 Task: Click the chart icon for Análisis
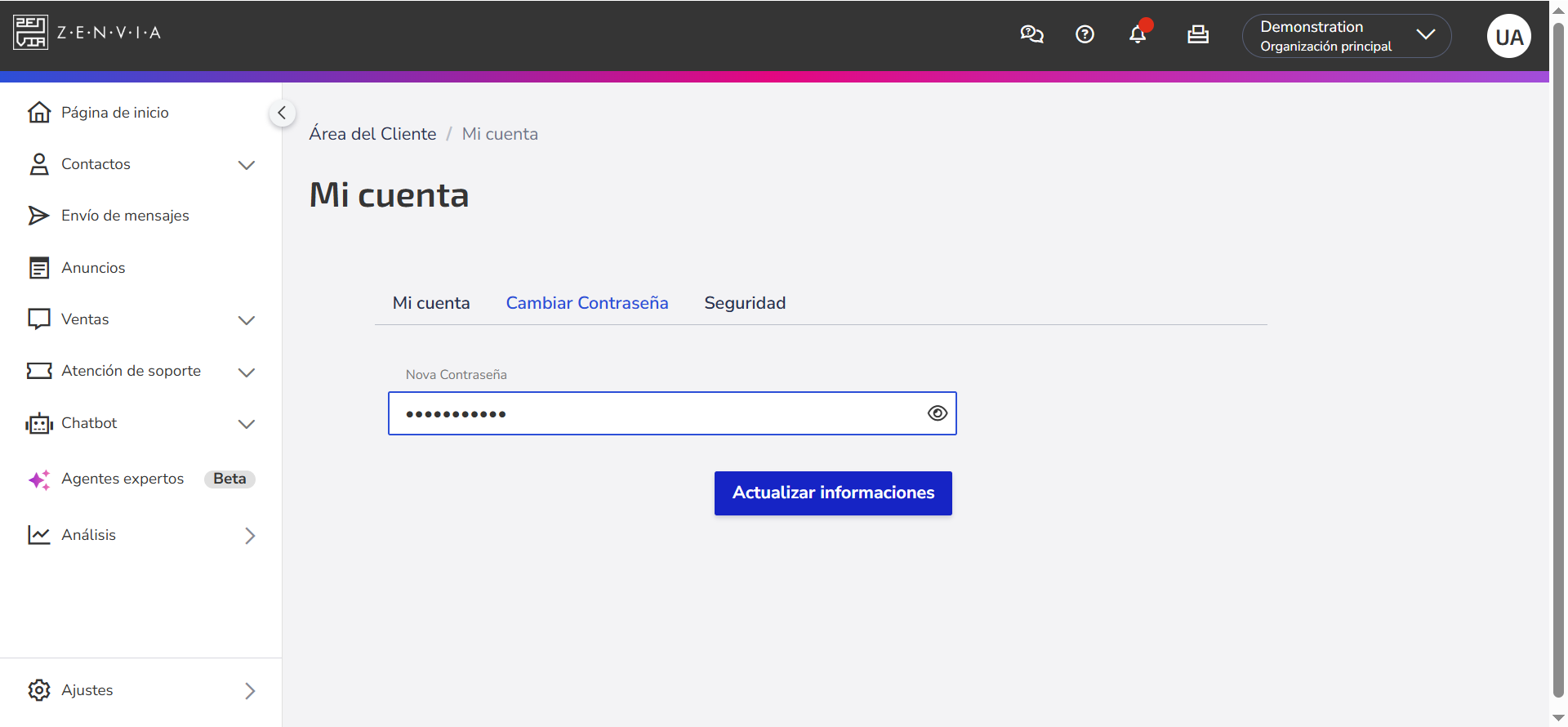[38, 535]
